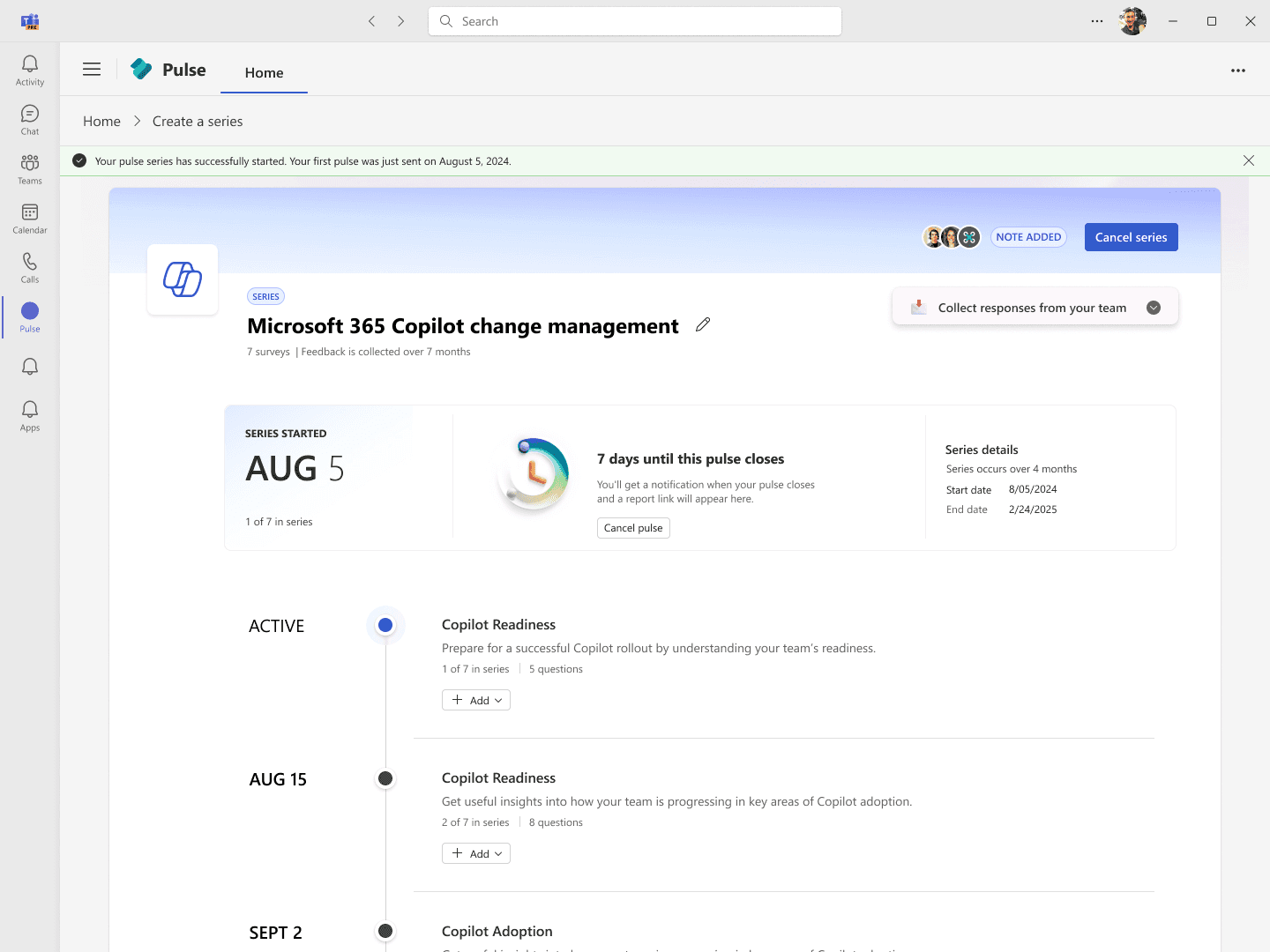Click the AUG 5 series started date
This screenshot has height=952, width=1270.
295,469
